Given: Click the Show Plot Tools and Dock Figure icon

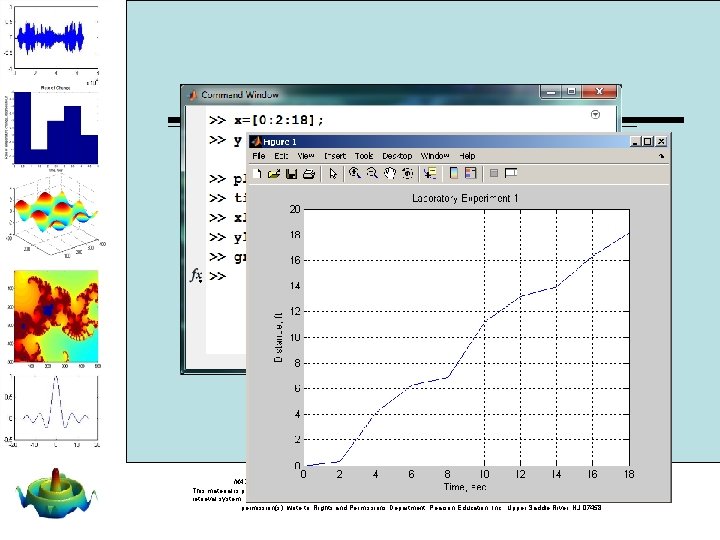Looking at the screenshot, I should pos(511,173).
